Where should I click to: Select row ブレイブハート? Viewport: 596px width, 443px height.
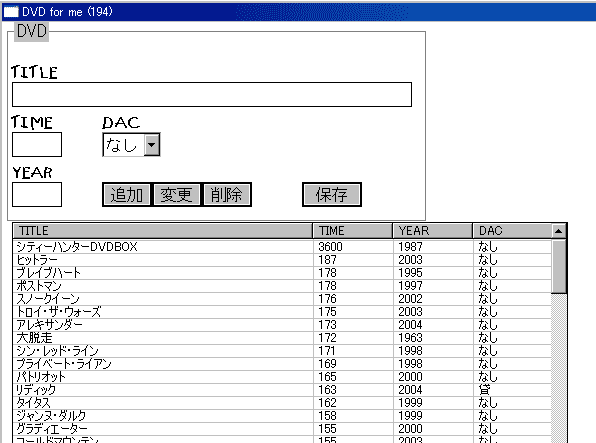pos(282,273)
